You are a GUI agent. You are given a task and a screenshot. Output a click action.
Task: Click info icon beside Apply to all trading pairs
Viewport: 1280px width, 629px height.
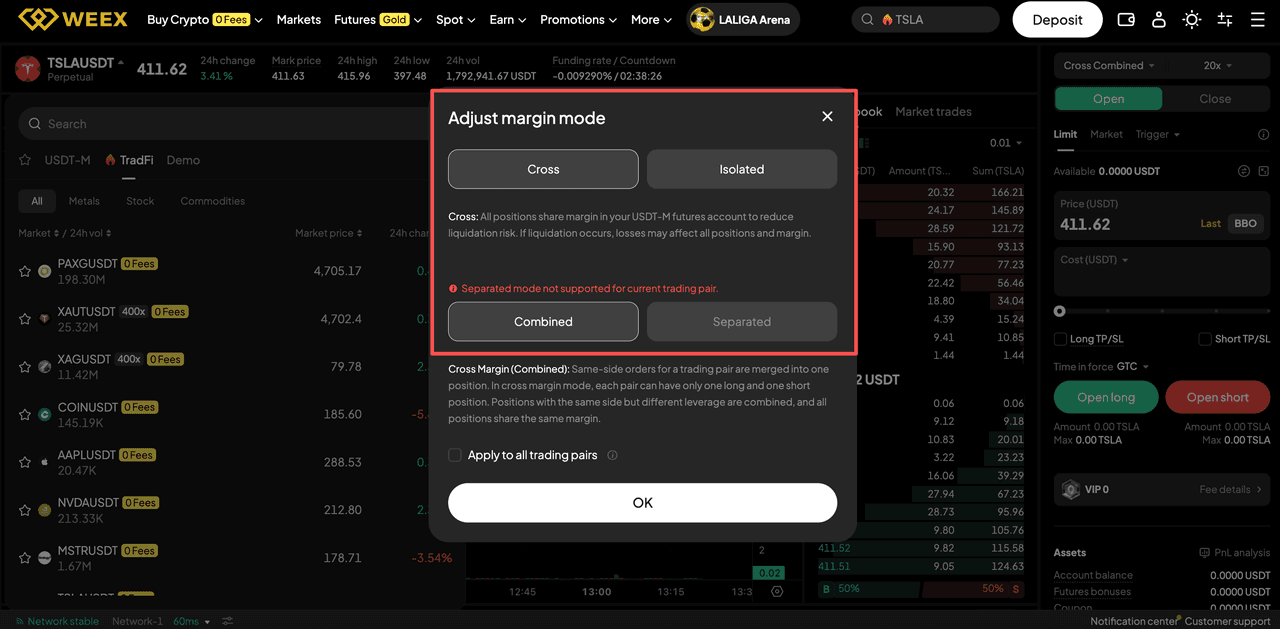click(x=612, y=455)
